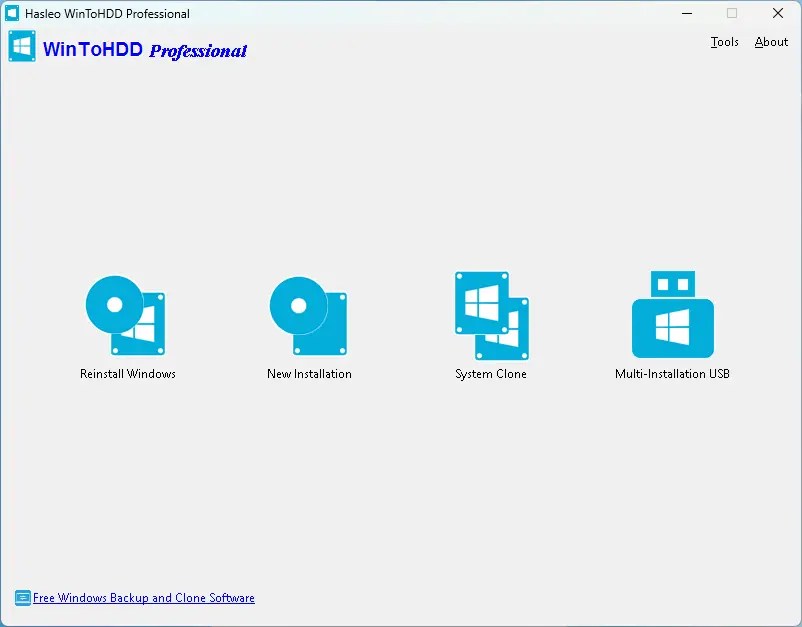Click the Reinstall Windows text label
Screen dimensions: 802x627
[x=128, y=374]
